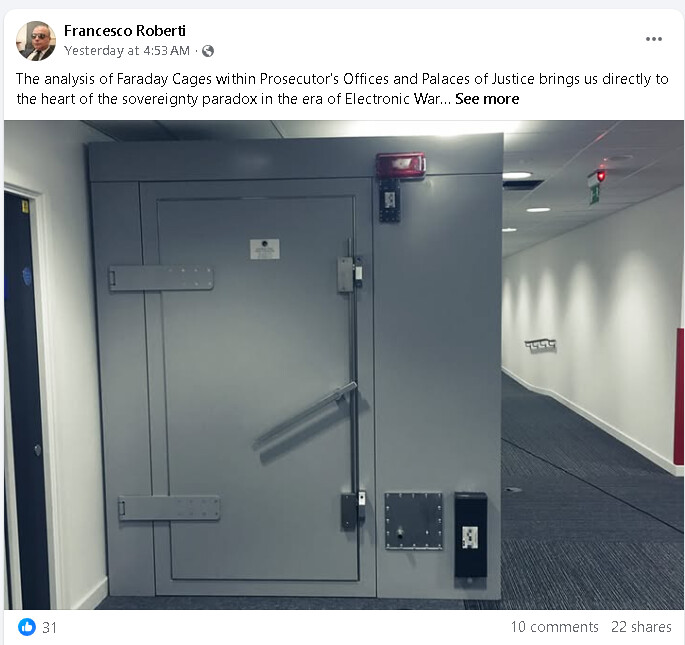
Task: Click the globe public audience icon
Action: (208, 51)
